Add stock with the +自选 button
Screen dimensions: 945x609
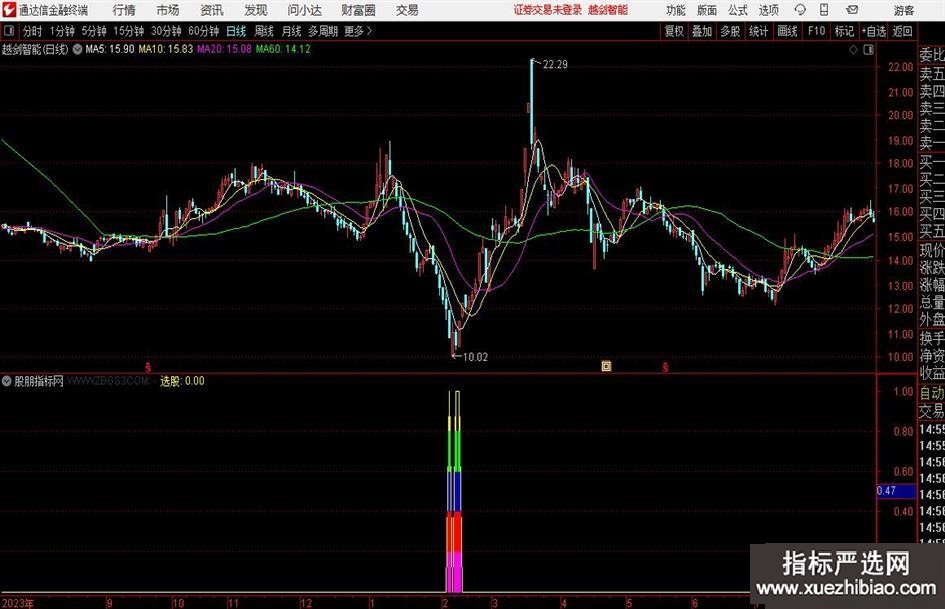tap(874, 31)
